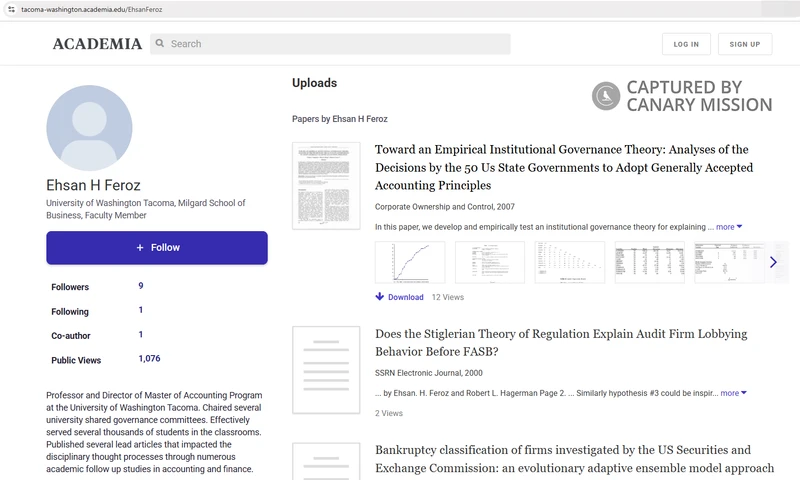Viewport: 800px width, 480px height.
Task: Click Ehsan H Feroz's profile avatar
Action: [x=89, y=128]
